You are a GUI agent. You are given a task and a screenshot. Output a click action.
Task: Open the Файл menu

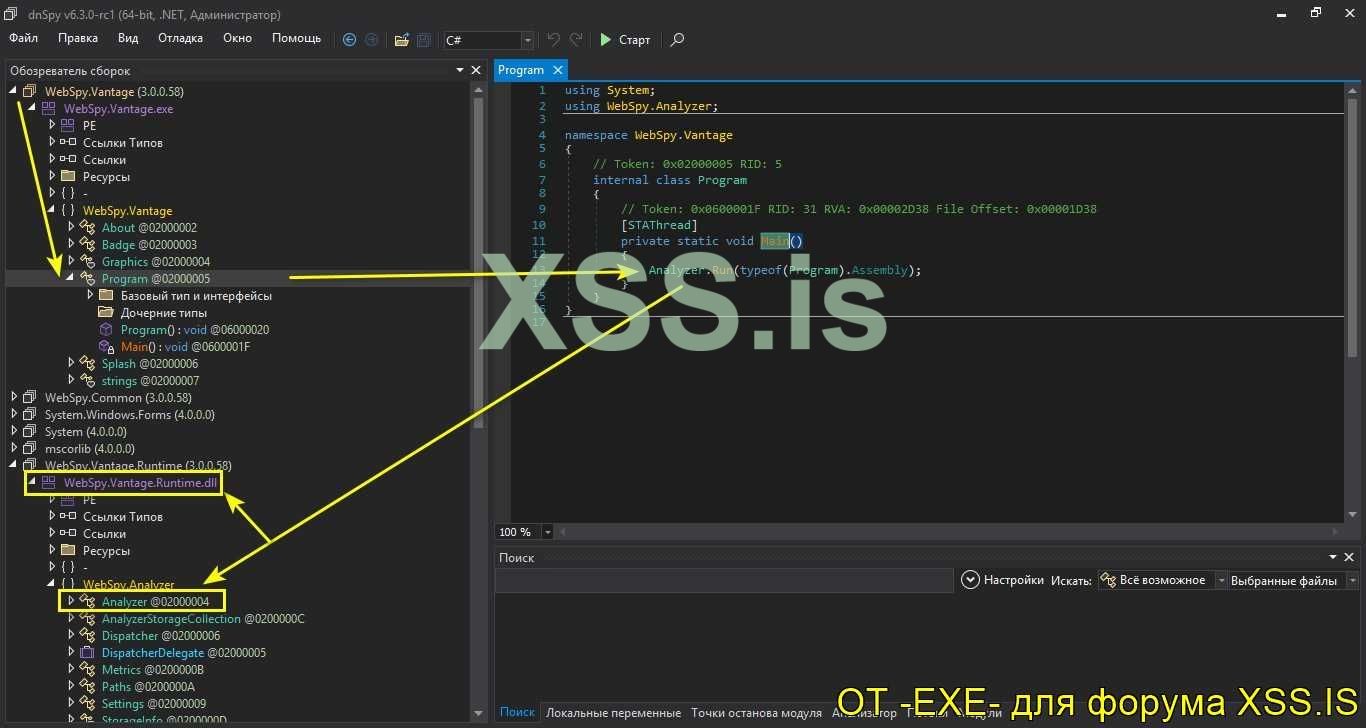24,39
